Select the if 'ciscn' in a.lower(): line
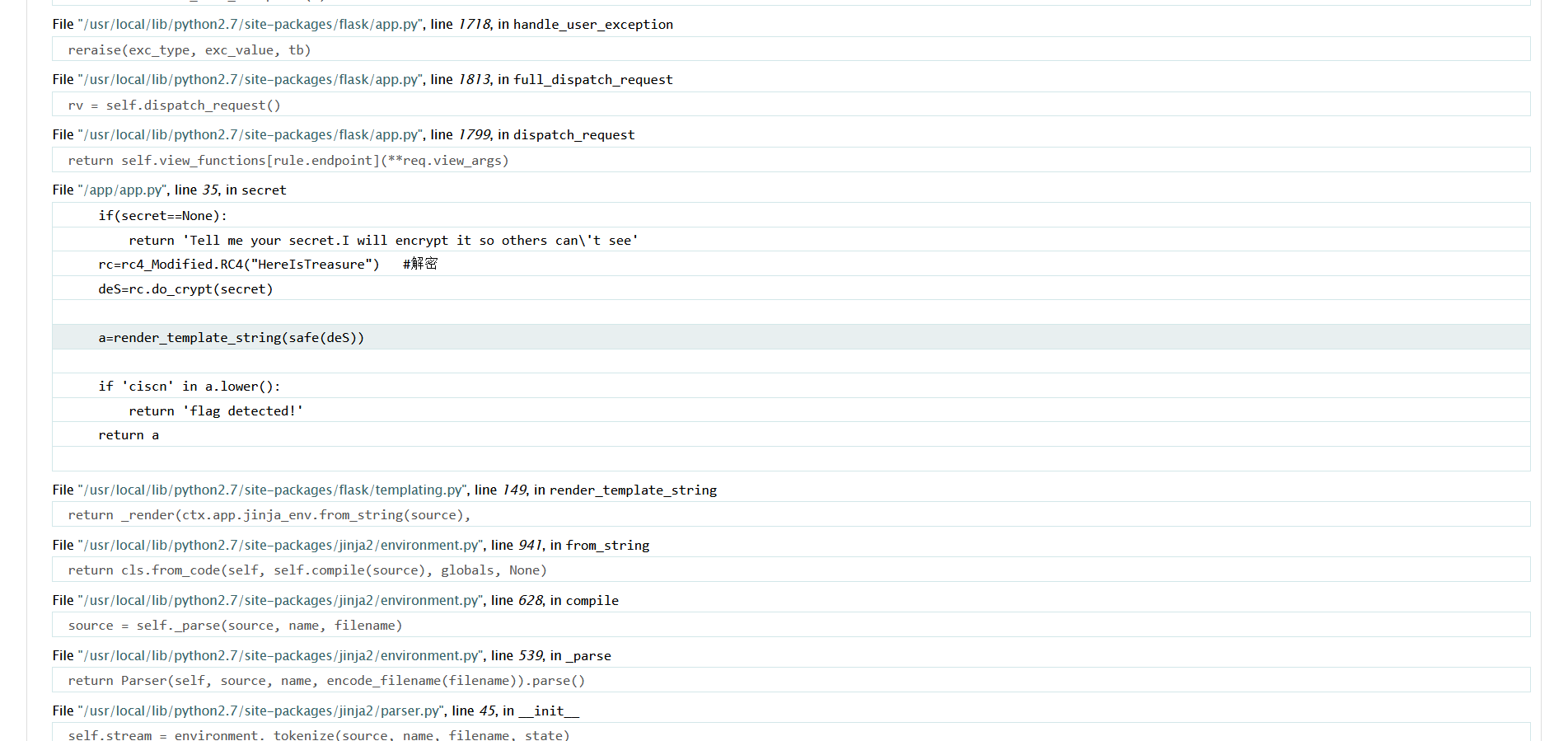The height and width of the screenshot is (741, 1568). click(x=791, y=386)
